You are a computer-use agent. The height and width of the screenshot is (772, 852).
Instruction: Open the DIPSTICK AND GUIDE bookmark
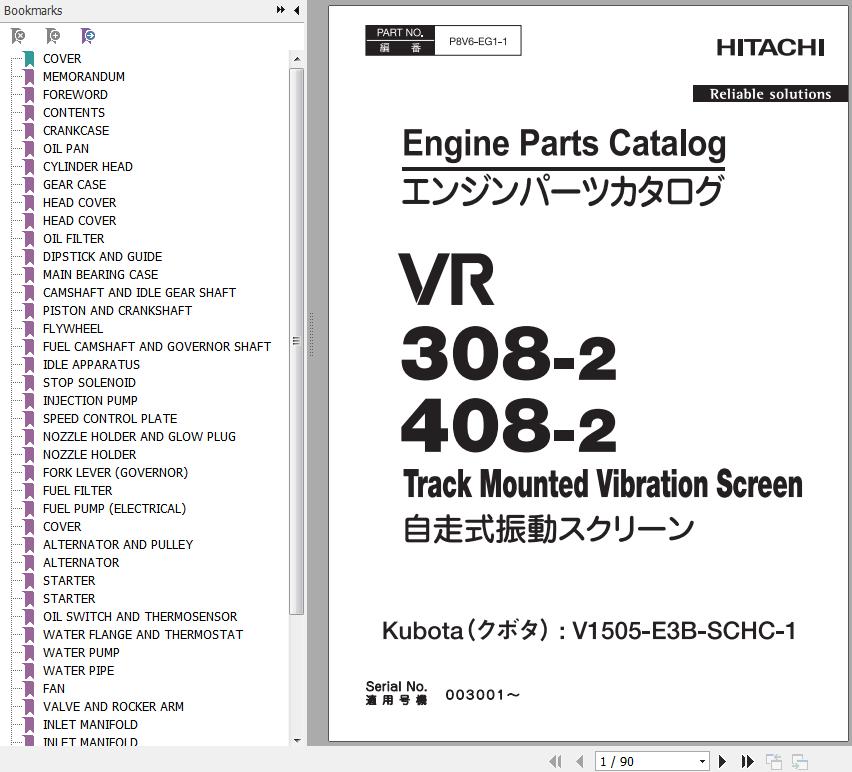102,256
